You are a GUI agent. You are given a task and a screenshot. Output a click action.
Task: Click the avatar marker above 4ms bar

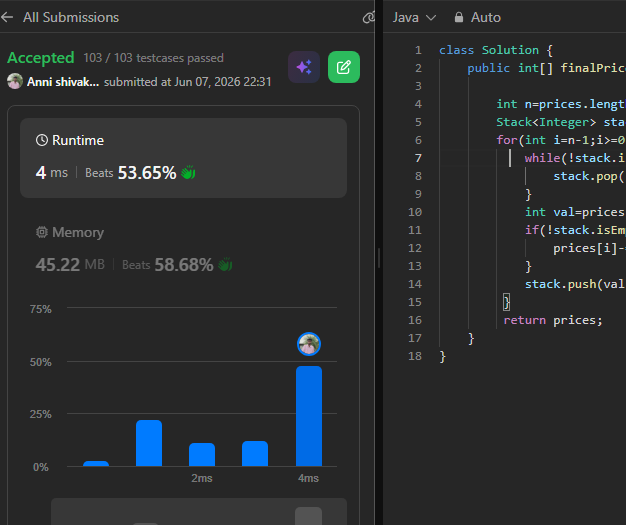(x=309, y=344)
